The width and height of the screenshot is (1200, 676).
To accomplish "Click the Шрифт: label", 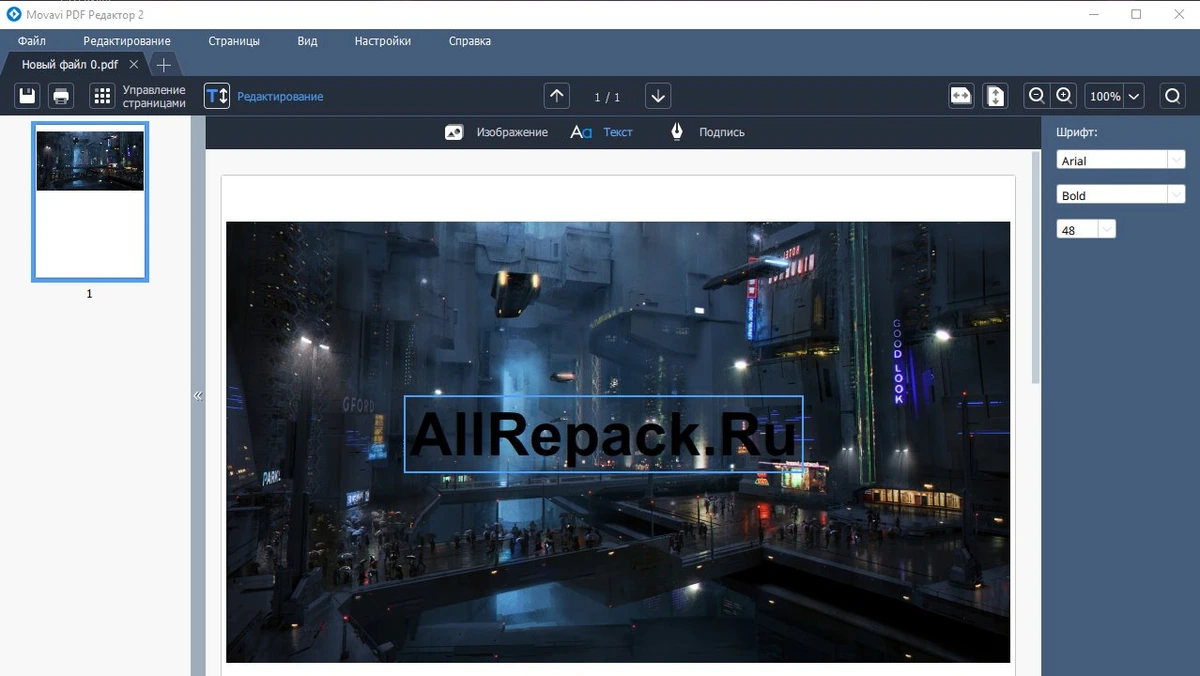I will (x=1077, y=132).
